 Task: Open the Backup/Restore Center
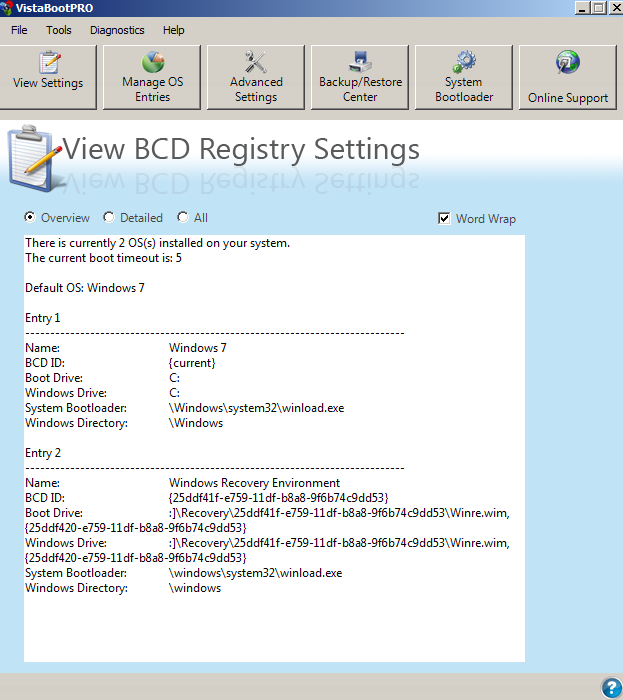pos(360,77)
